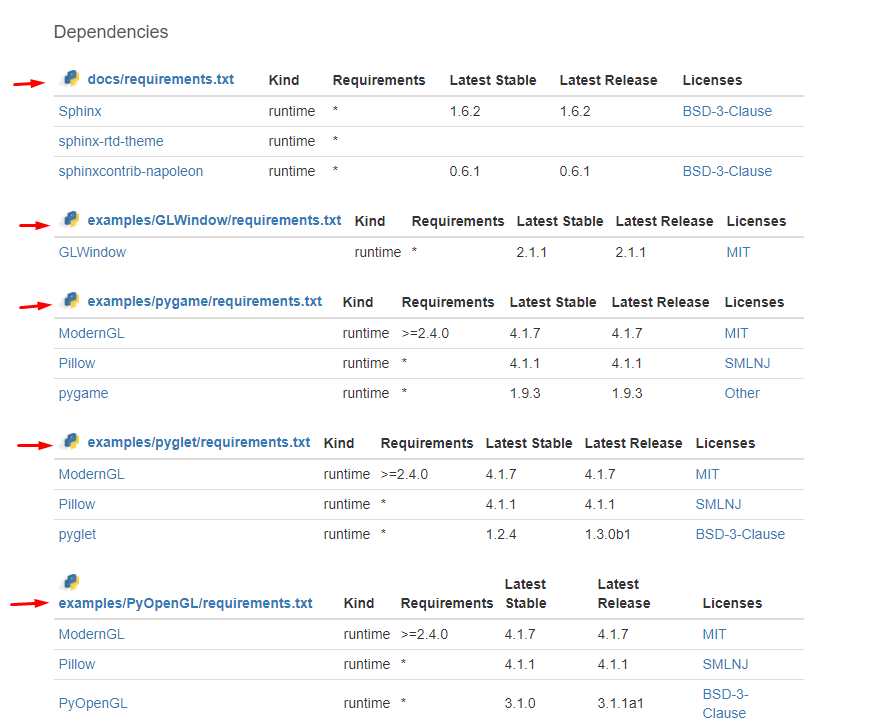Open the Sphinx package link
This screenshot has height=718, width=877.
(x=80, y=111)
